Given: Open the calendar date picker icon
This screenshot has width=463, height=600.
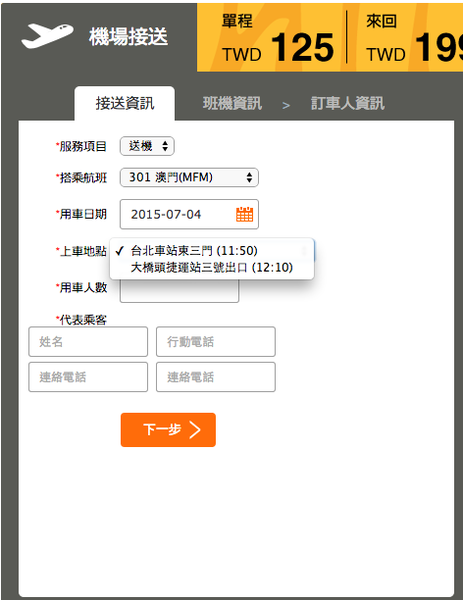Looking at the screenshot, I should pos(245,214).
